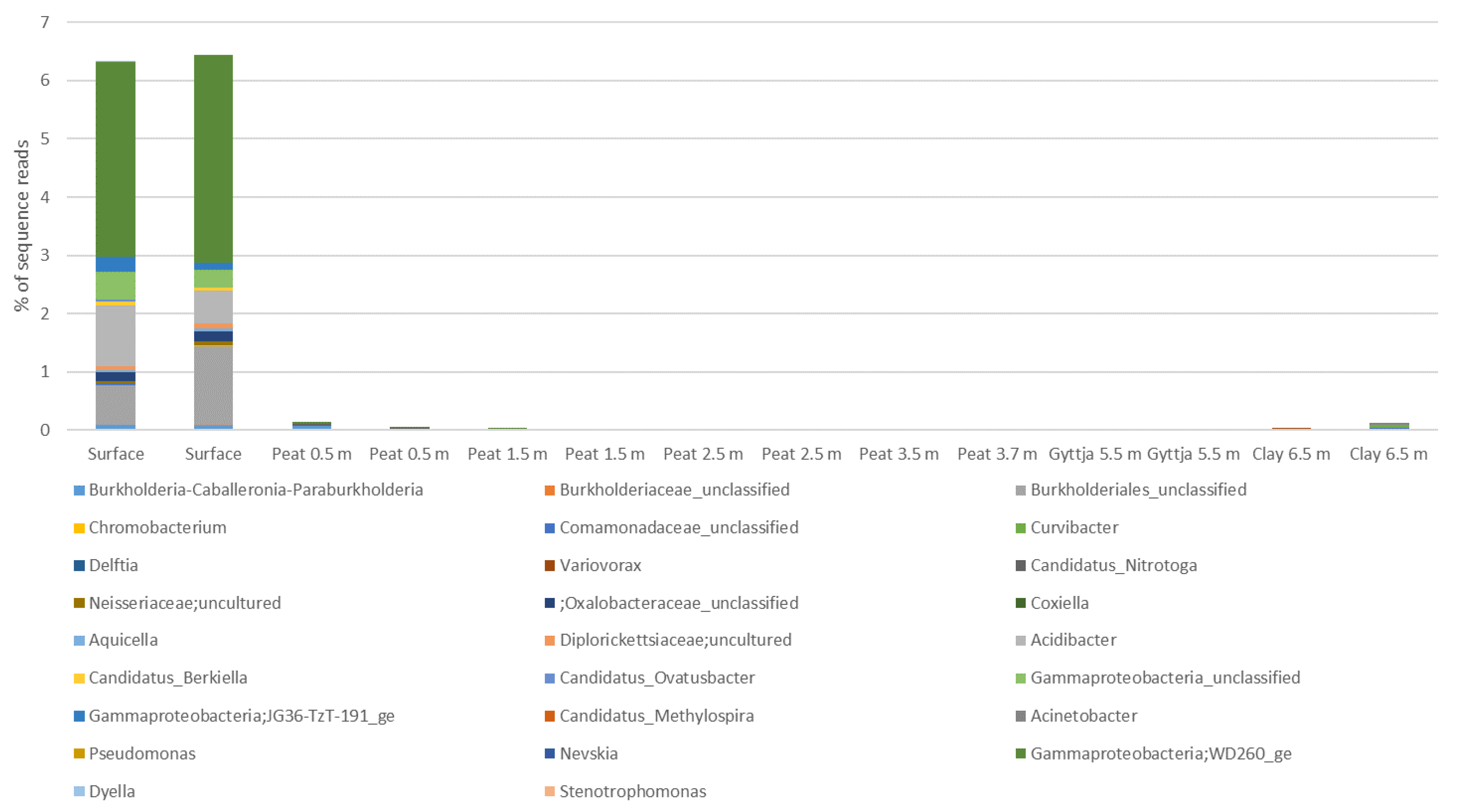Select the Delftia legend color square
This screenshot has width=1458, height=812.
coord(79,565)
